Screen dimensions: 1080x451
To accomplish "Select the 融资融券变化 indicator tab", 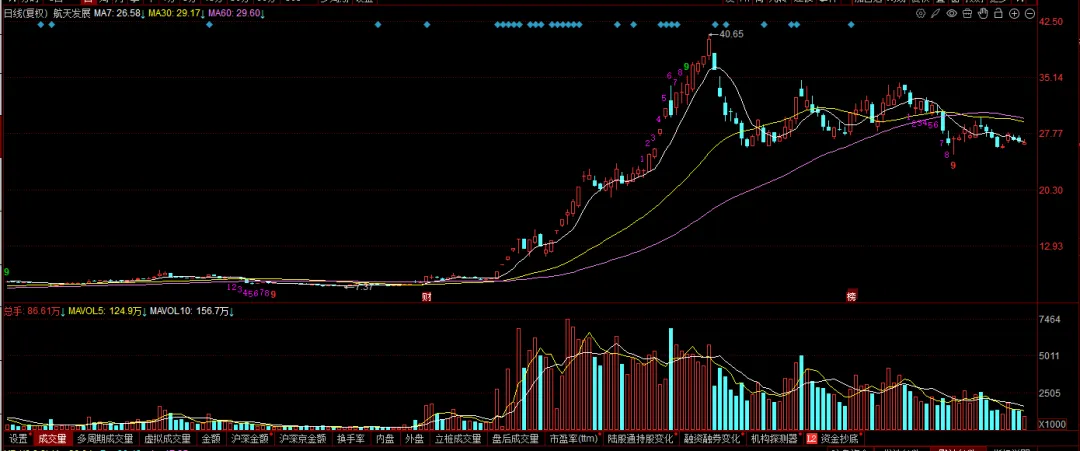I will point(712,439).
